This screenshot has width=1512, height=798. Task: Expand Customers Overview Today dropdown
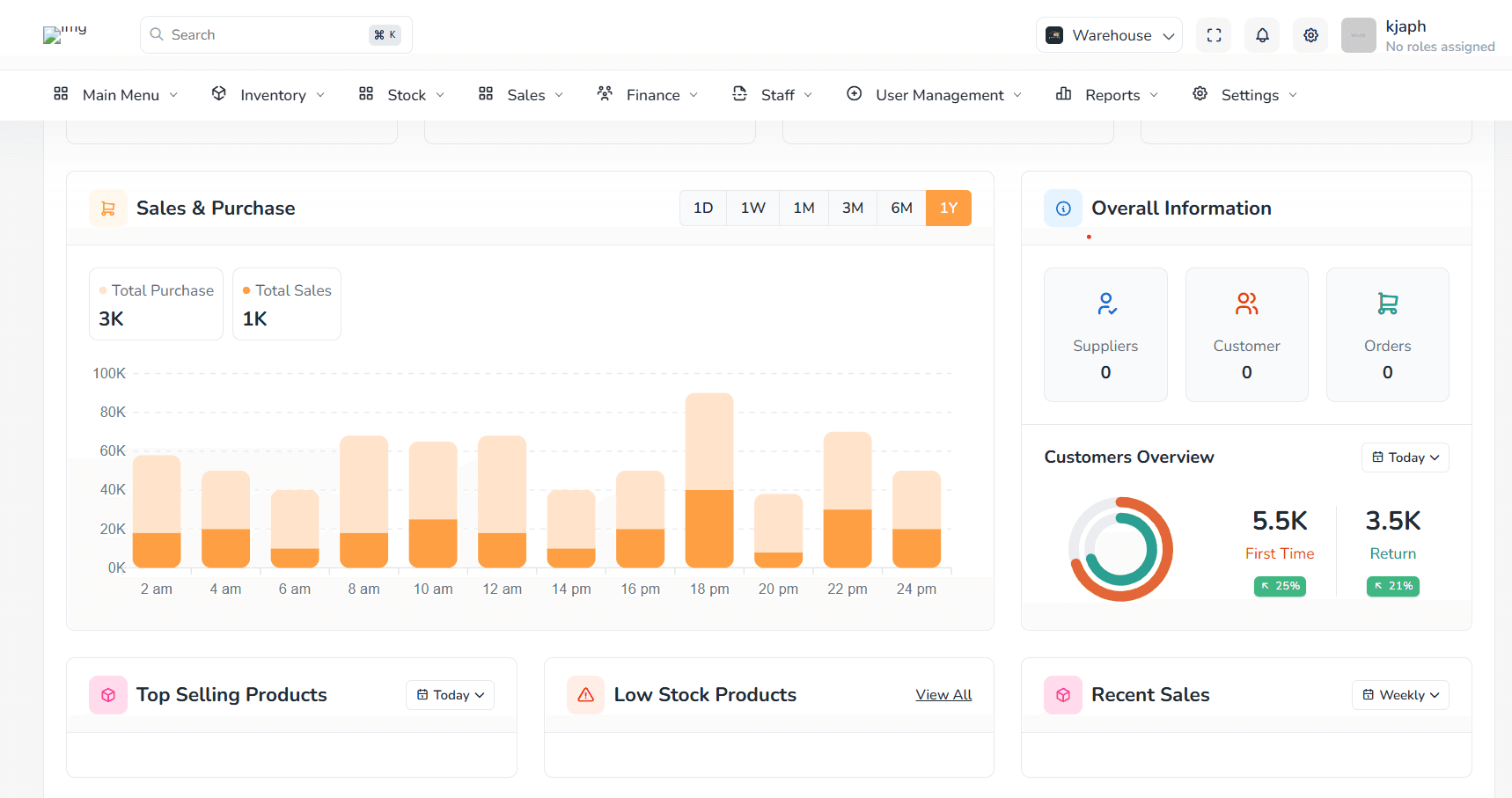point(1405,458)
